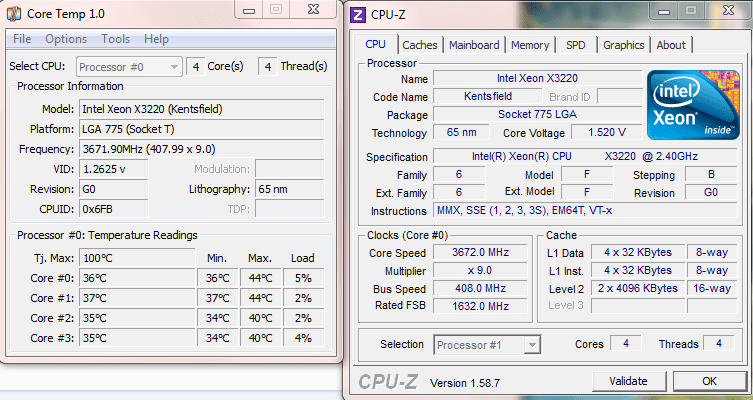Expand the Selection Processor #1 dropdown in CPU-Z
Screen dimensions: 753x400
(x=487, y=345)
